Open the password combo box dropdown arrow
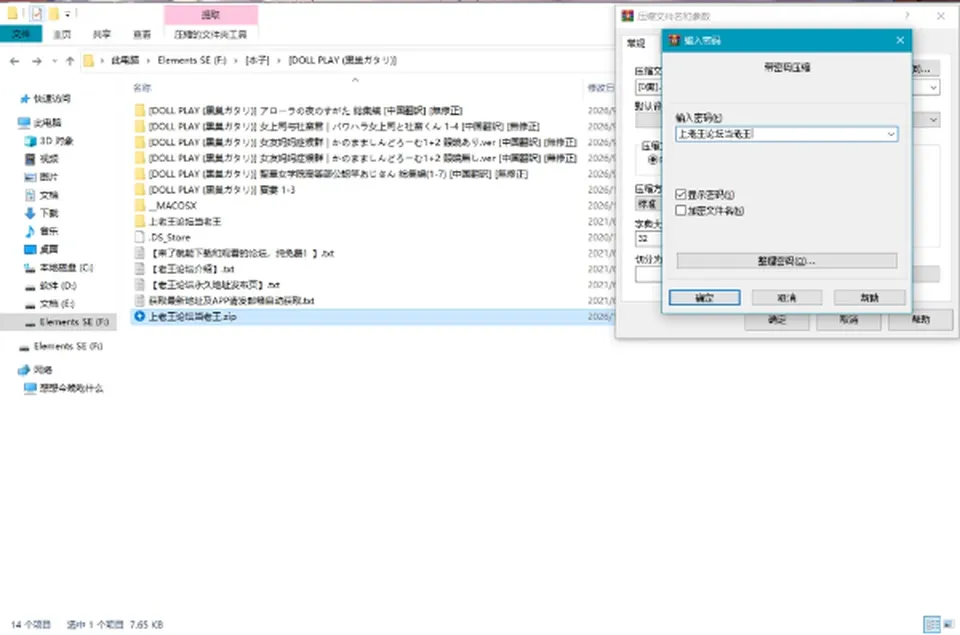 click(891, 134)
